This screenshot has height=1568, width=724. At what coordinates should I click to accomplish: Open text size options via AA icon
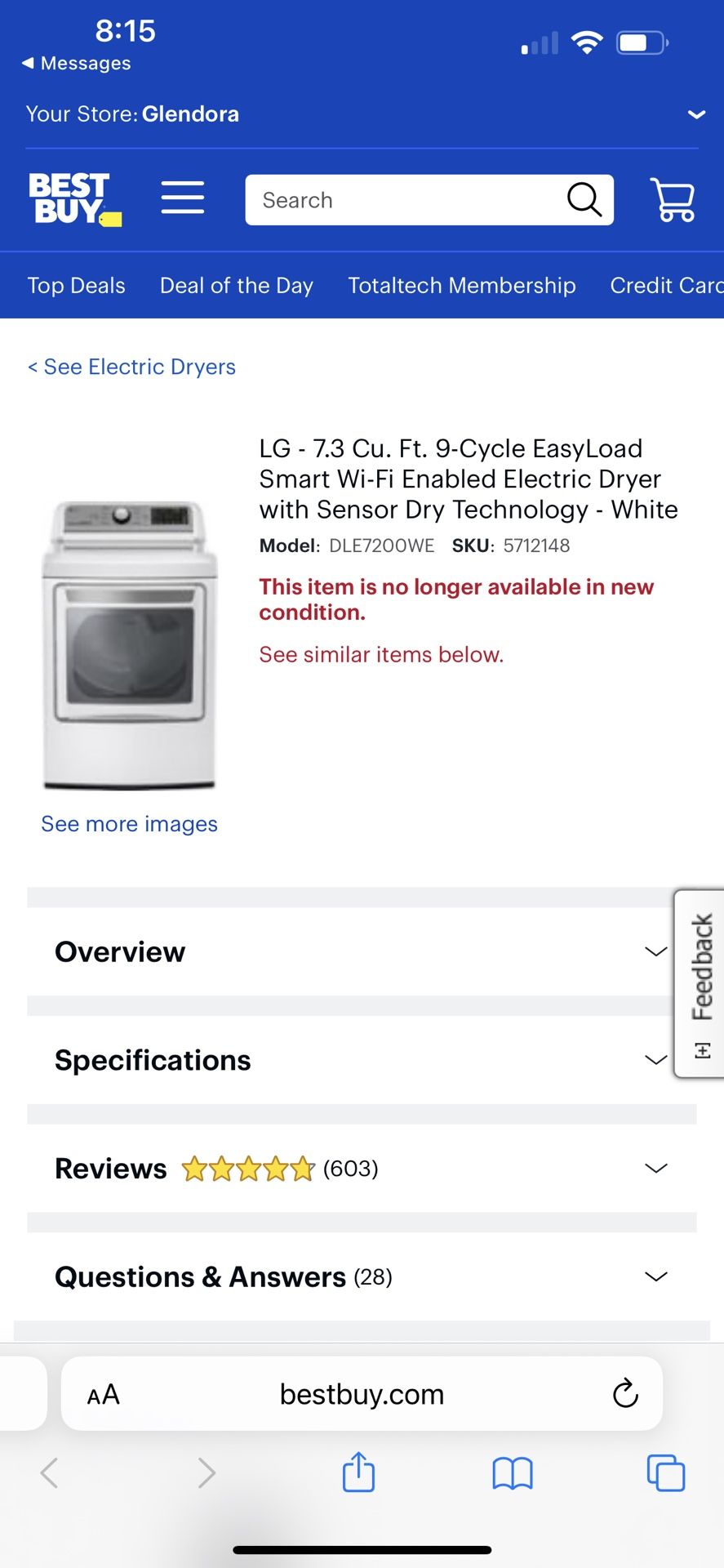point(103,1394)
